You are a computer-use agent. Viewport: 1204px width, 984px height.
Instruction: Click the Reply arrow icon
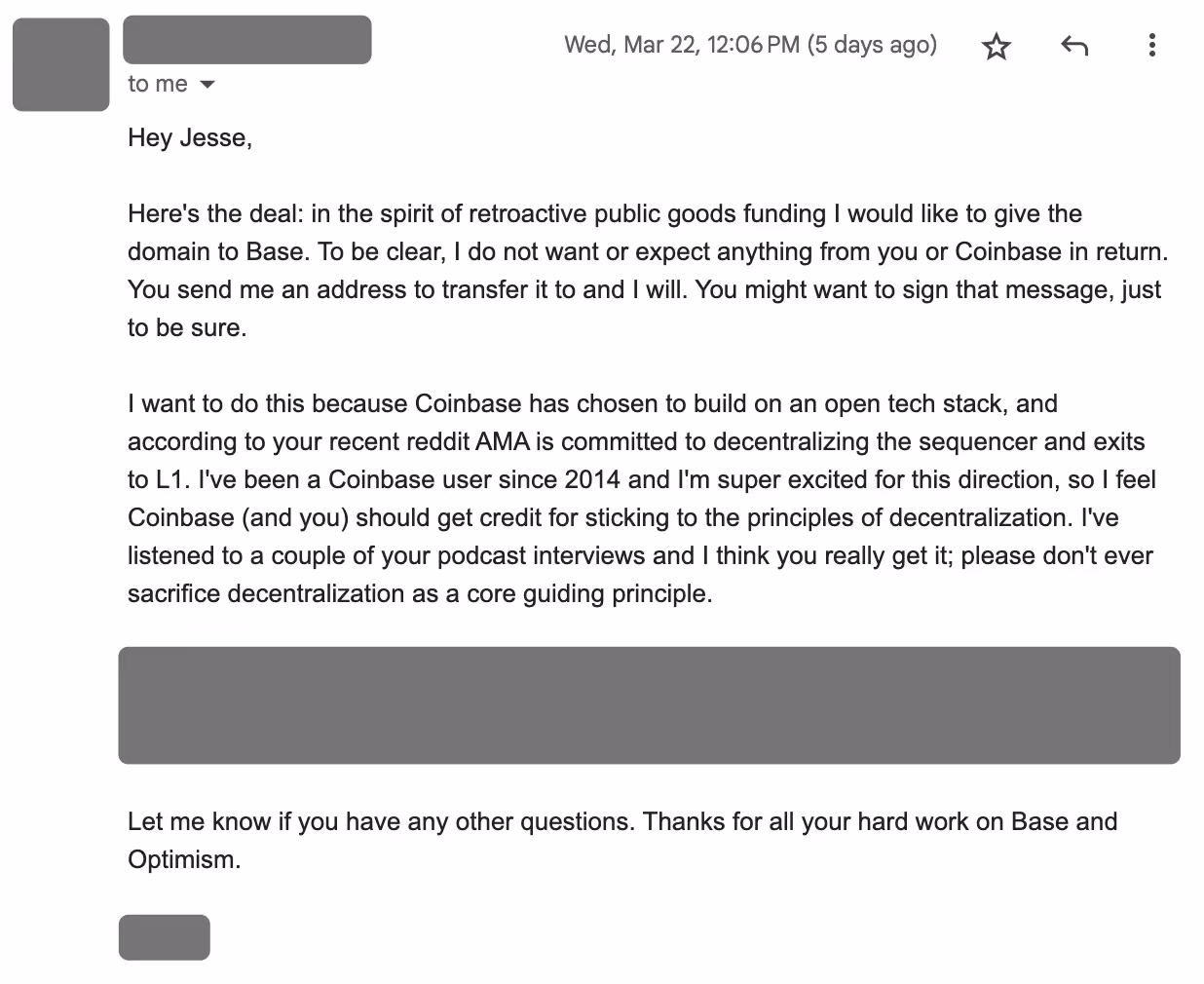(x=1073, y=46)
